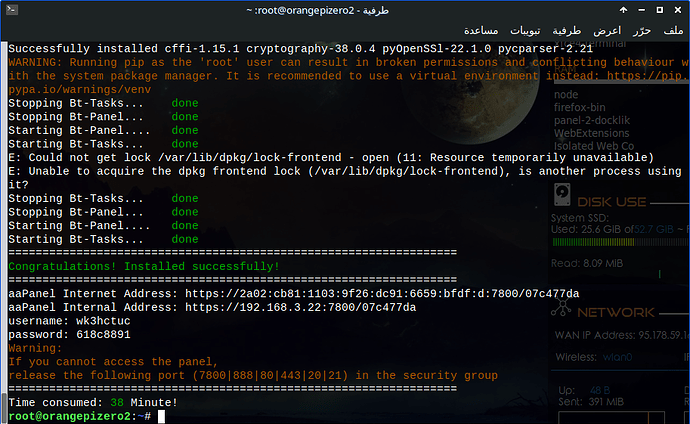Open the مساعدة (Help) menu
The height and width of the screenshot is (424, 690).
point(483,30)
